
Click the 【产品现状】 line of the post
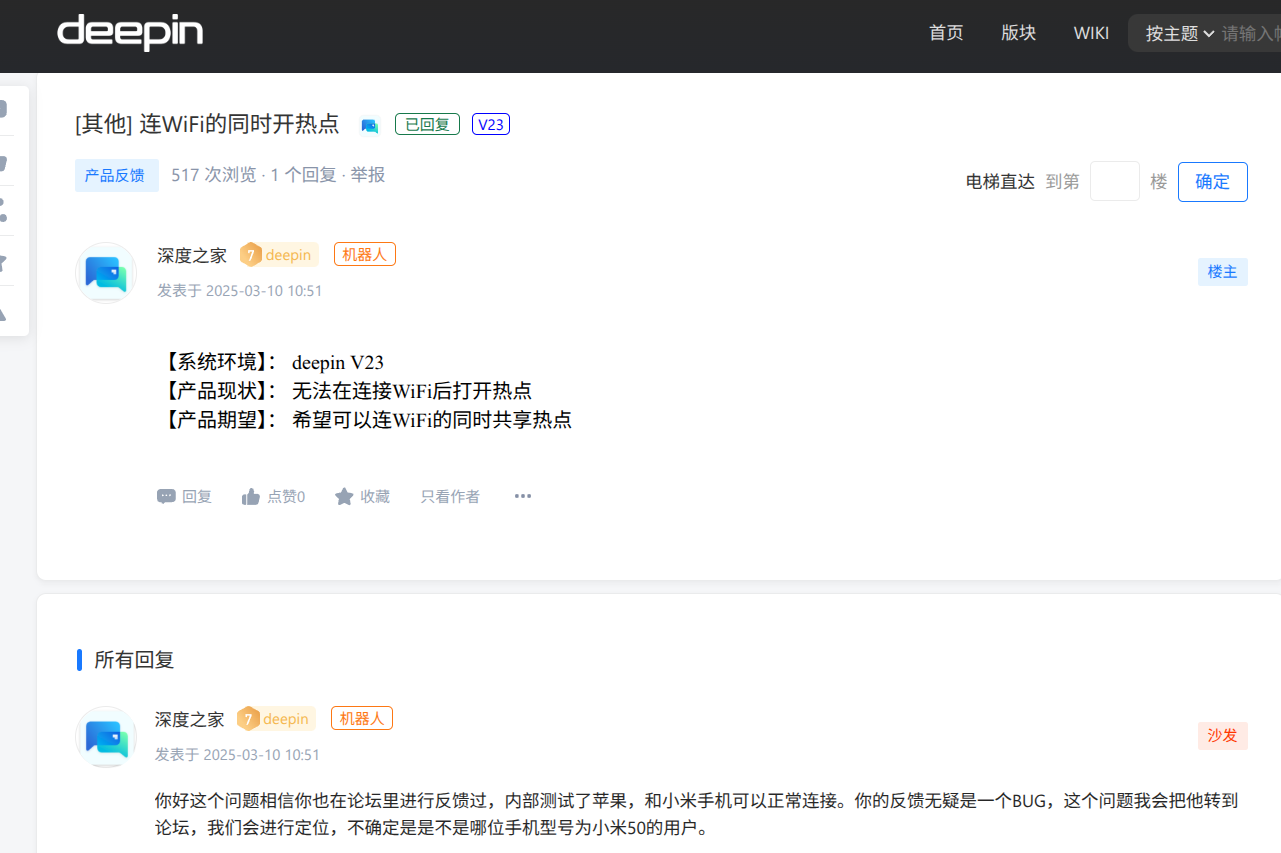[345, 391]
